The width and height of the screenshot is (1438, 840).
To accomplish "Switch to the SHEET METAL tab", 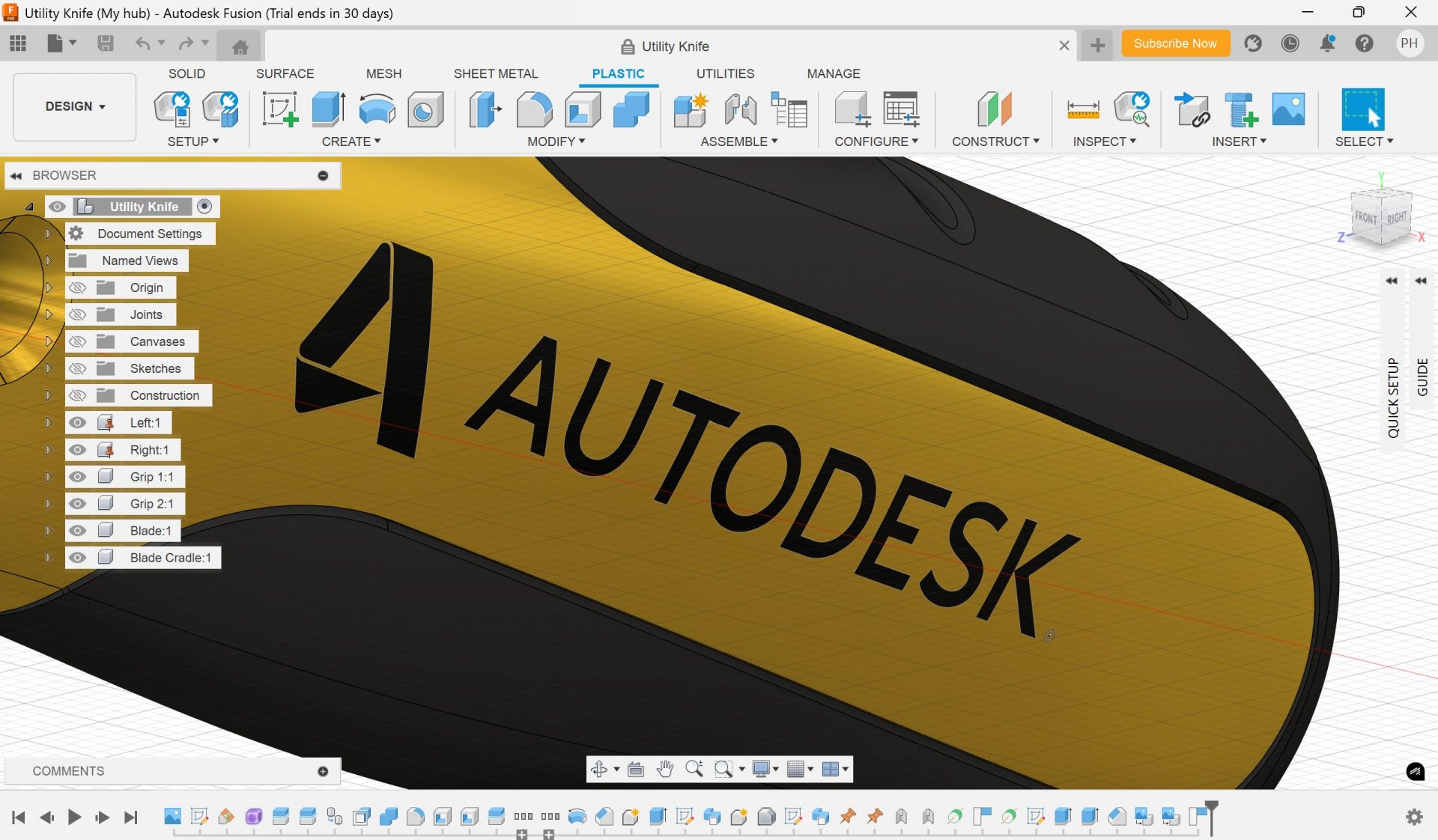I will 496,73.
